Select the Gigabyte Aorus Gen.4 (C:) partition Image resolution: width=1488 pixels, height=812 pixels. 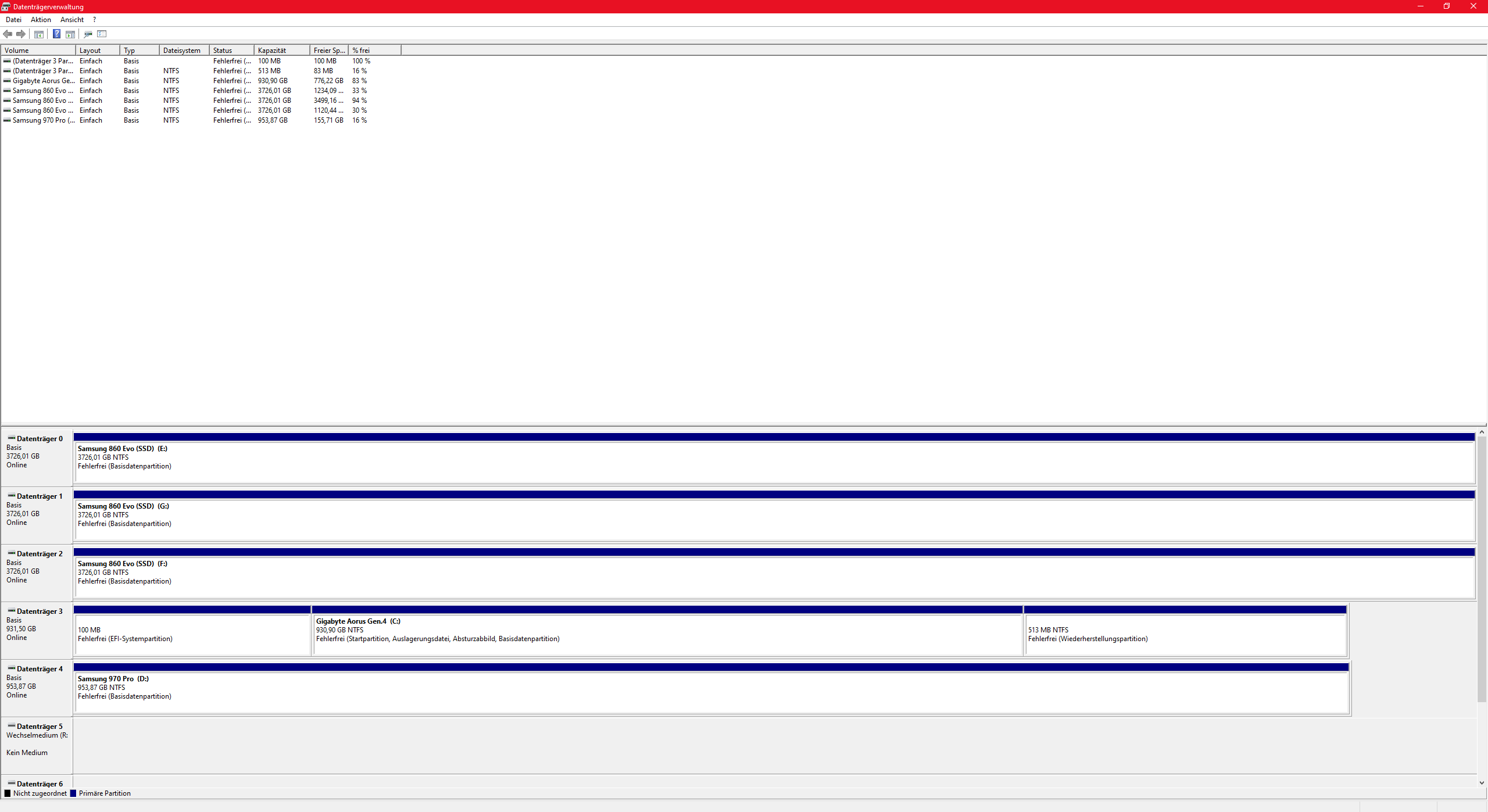[x=667, y=634]
